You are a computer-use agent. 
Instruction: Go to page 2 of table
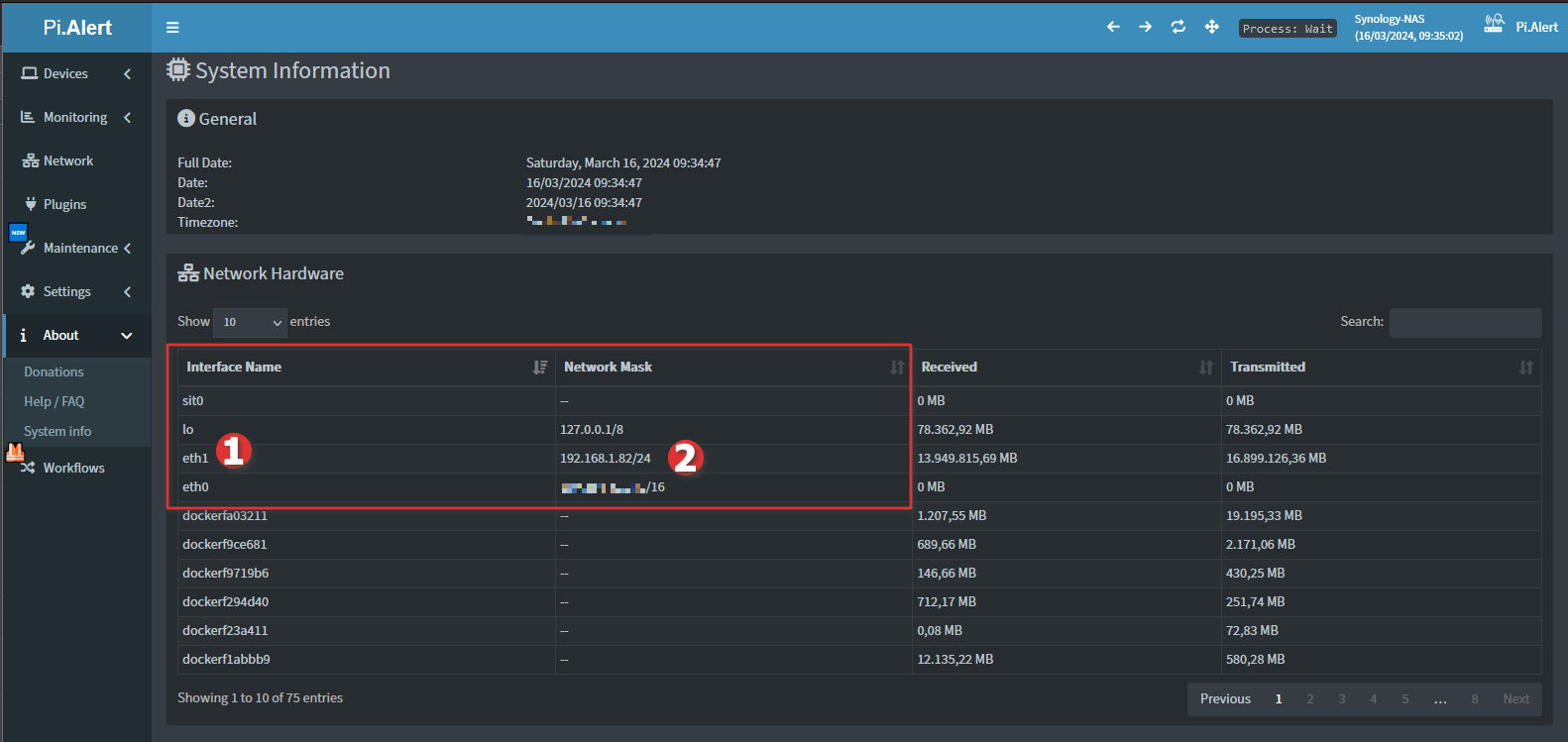pos(1309,698)
